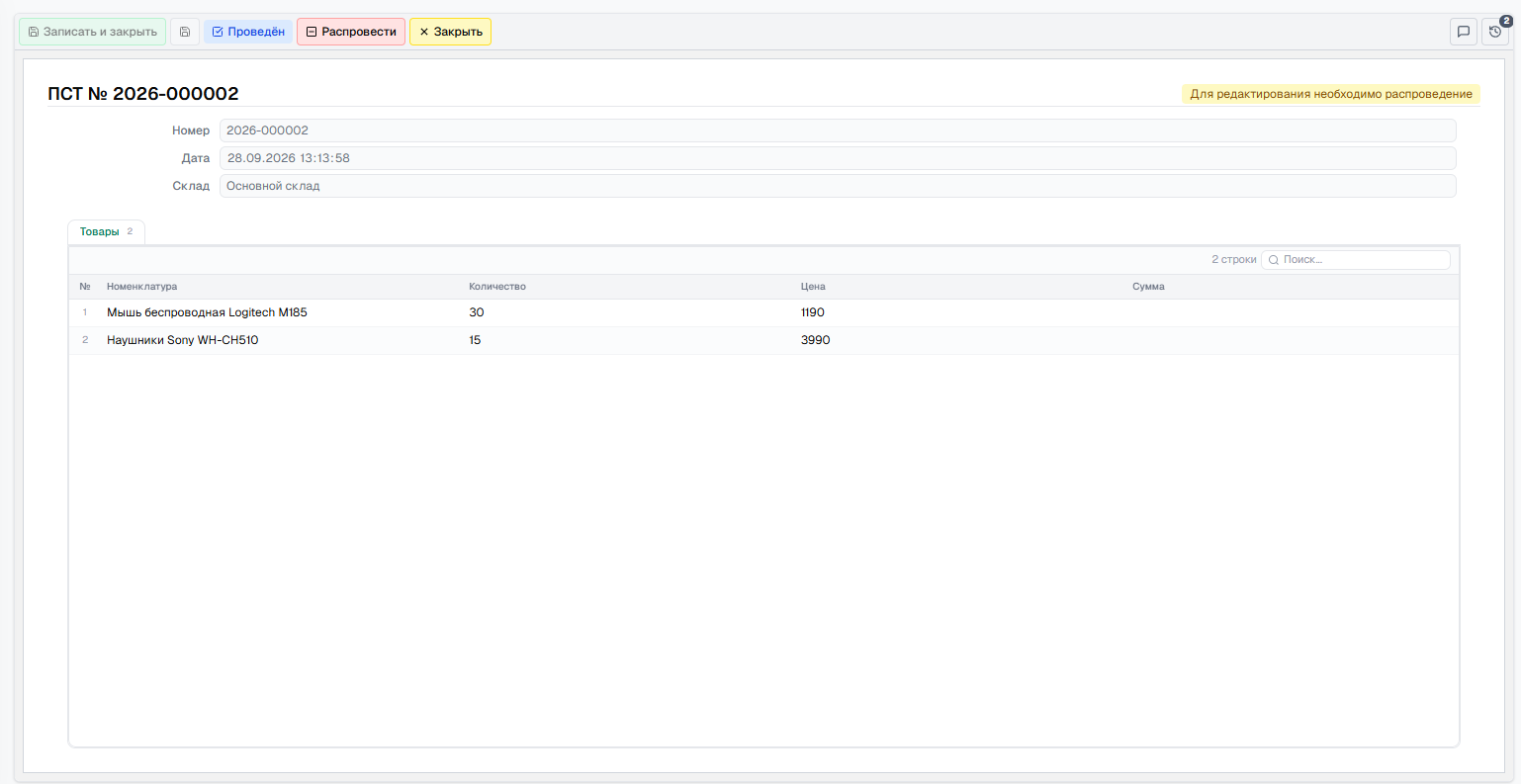
Task: Click the Номер field 2026-000002
Action: (838, 131)
